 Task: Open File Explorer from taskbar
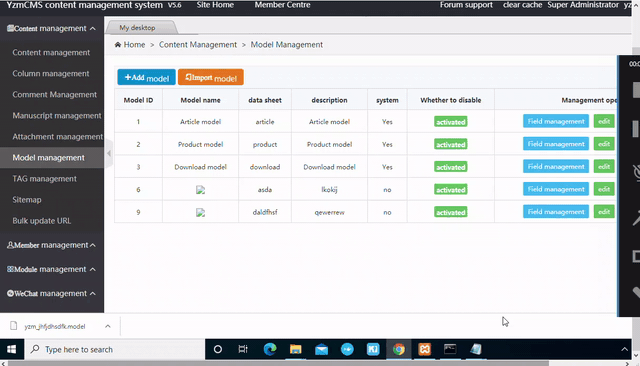(296, 349)
